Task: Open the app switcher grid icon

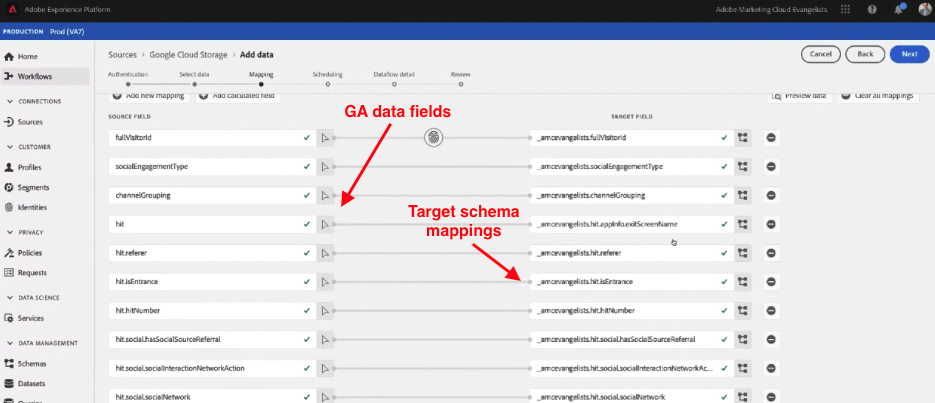Action: (x=845, y=10)
